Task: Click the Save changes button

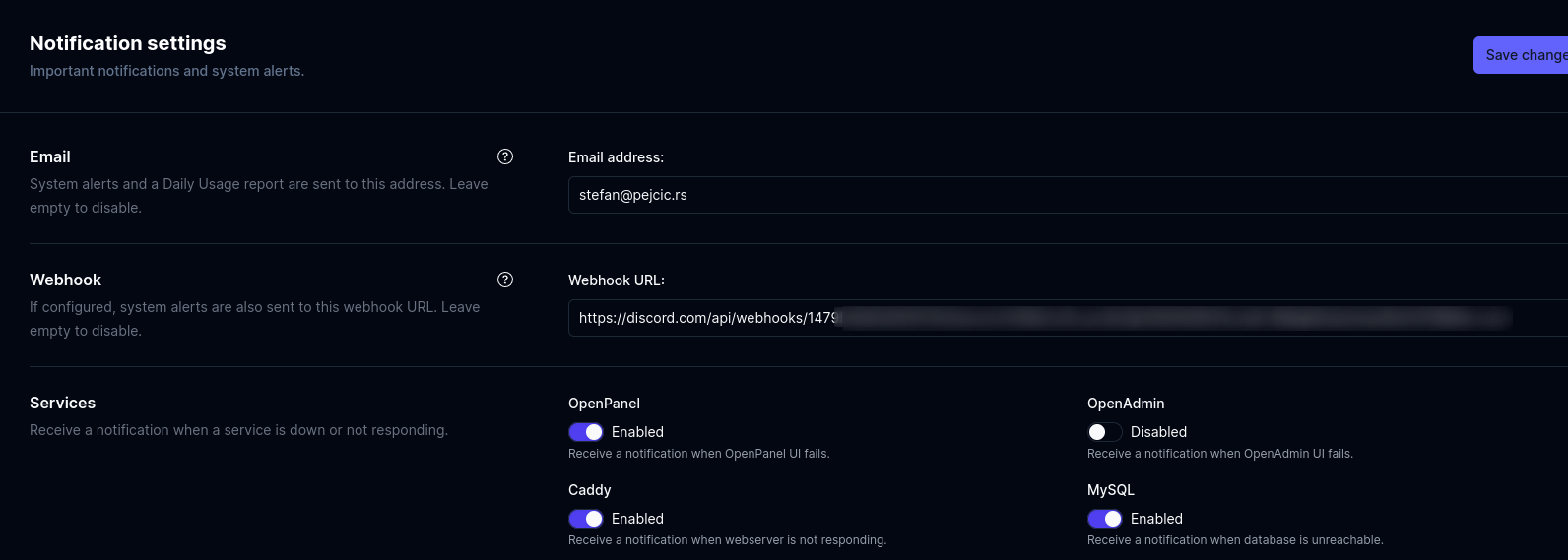Action: pyautogui.click(x=1522, y=55)
